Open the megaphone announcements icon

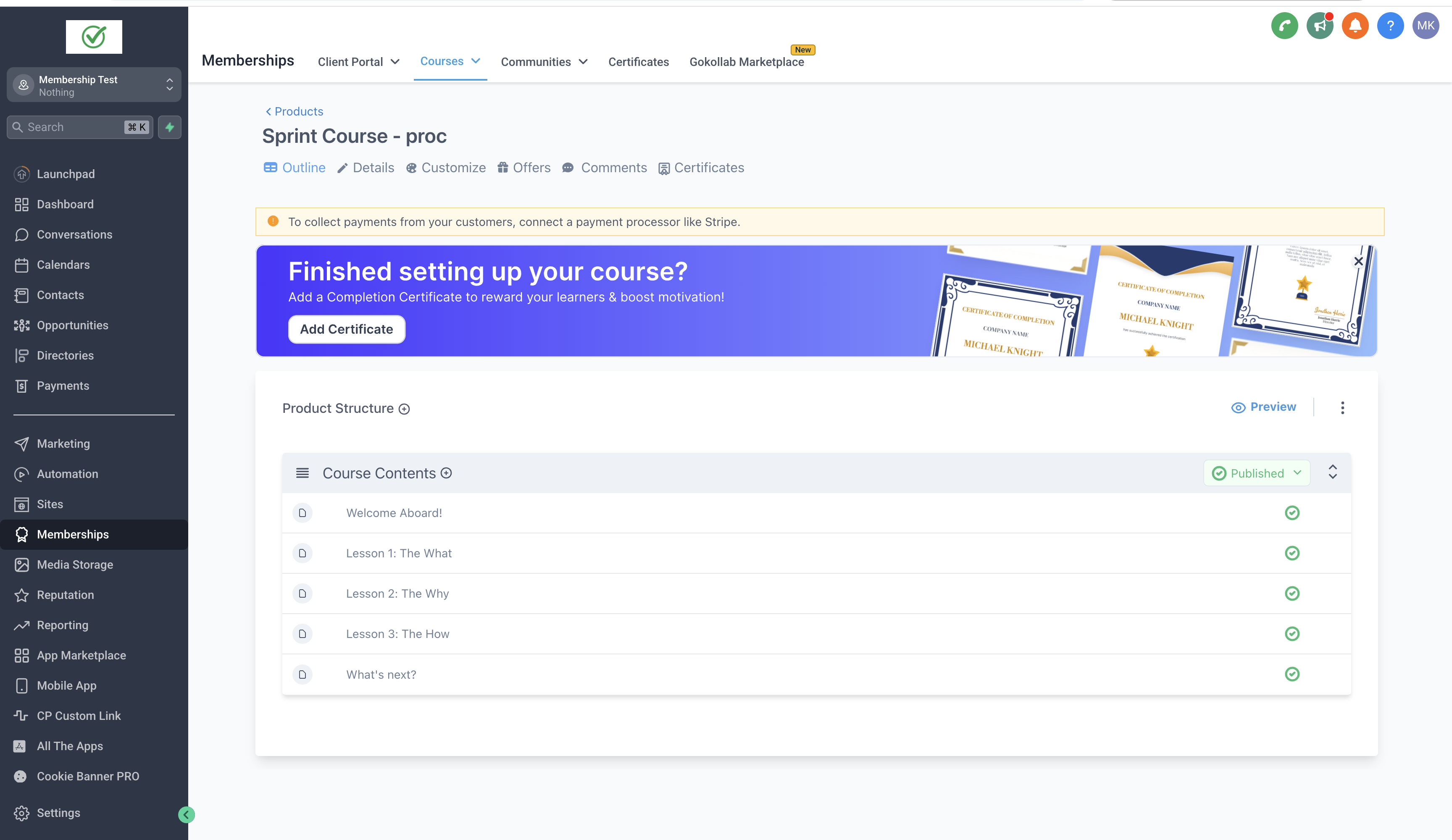coord(1320,26)
